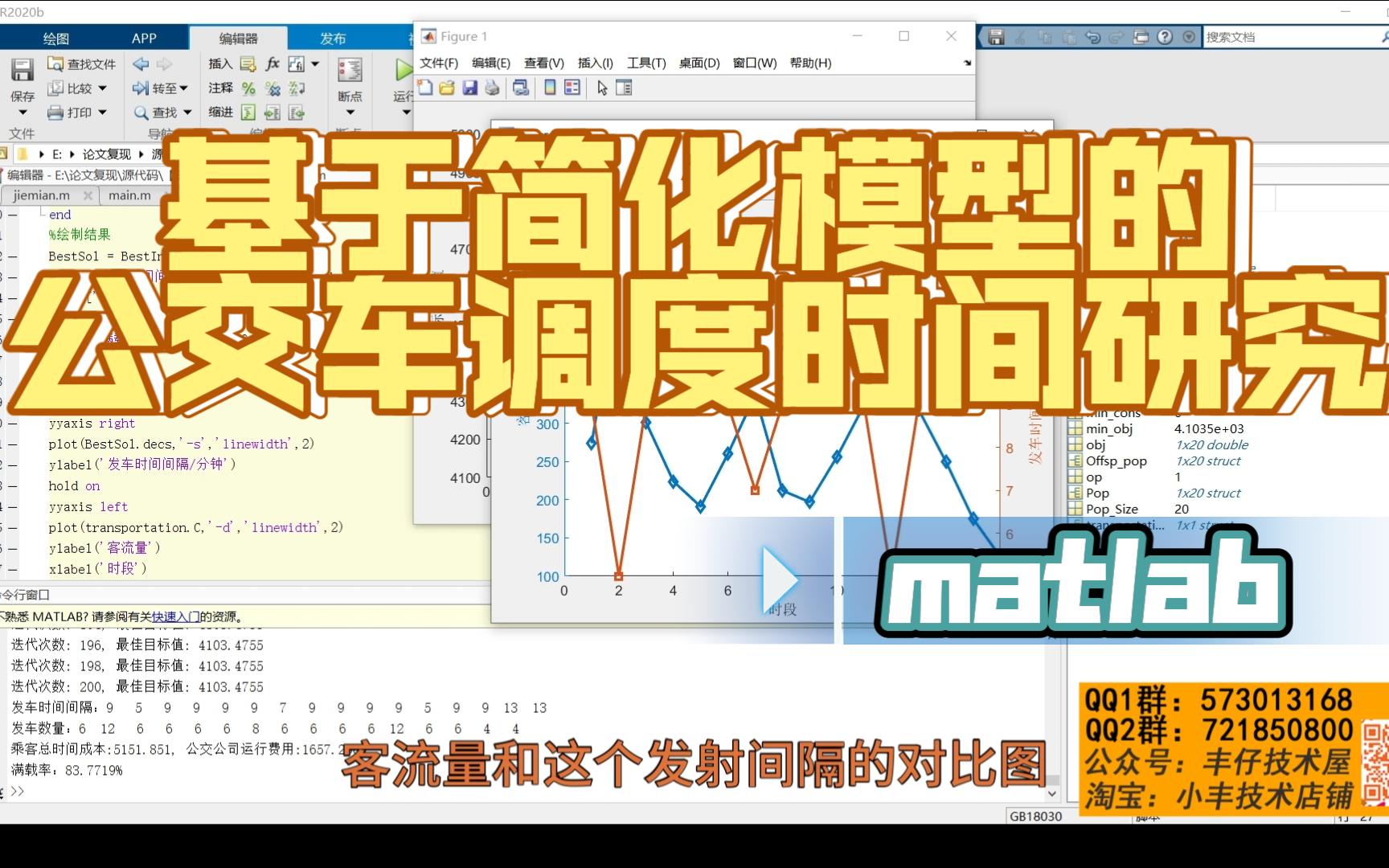This screenshot has height=868, width=1389.
Task: Insert a section break icon
Action: point(248,64)
